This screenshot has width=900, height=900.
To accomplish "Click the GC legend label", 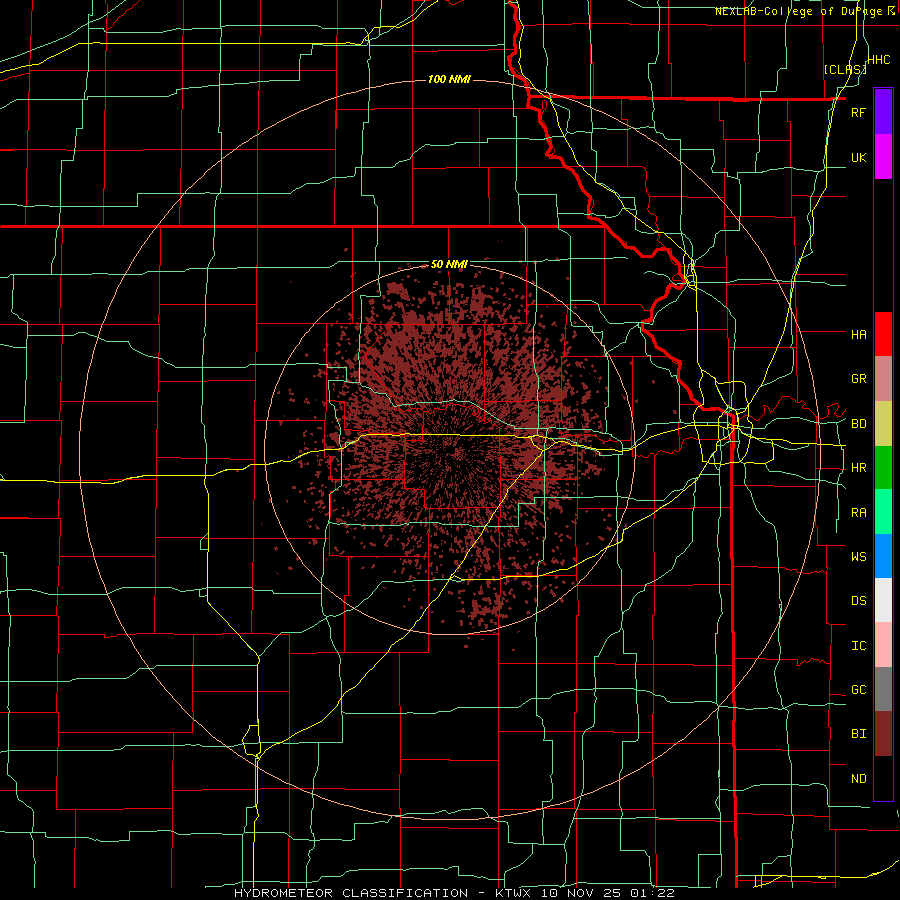I will (x=858, y=690).
